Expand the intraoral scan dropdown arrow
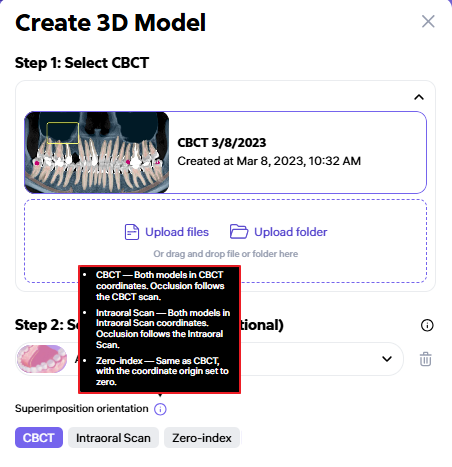The width and height of the screenshot is (452, 467). (x=387, y=359)
